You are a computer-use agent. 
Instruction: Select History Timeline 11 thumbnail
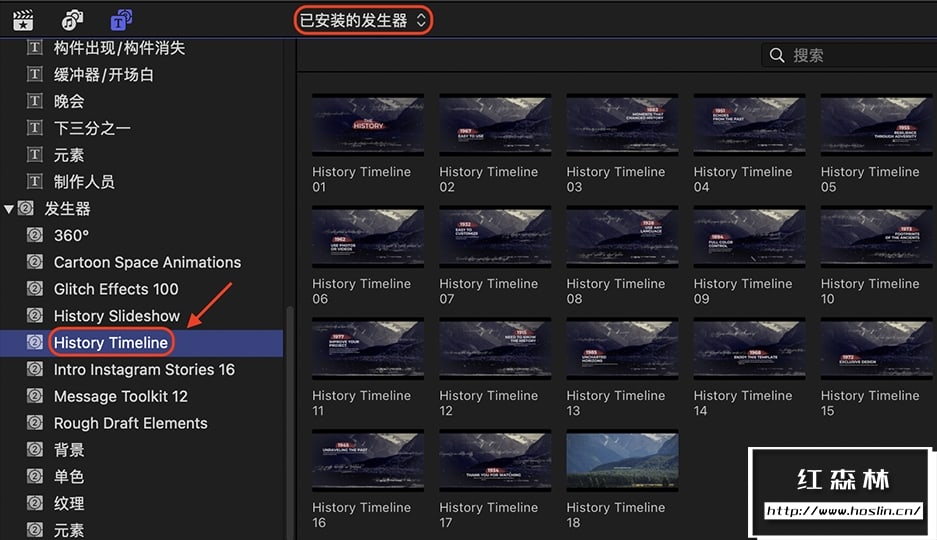point(368,348)
